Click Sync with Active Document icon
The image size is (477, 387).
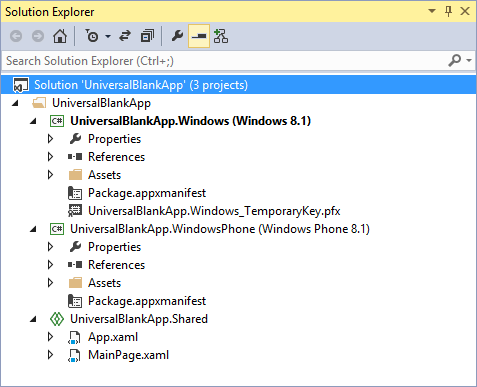125,36
